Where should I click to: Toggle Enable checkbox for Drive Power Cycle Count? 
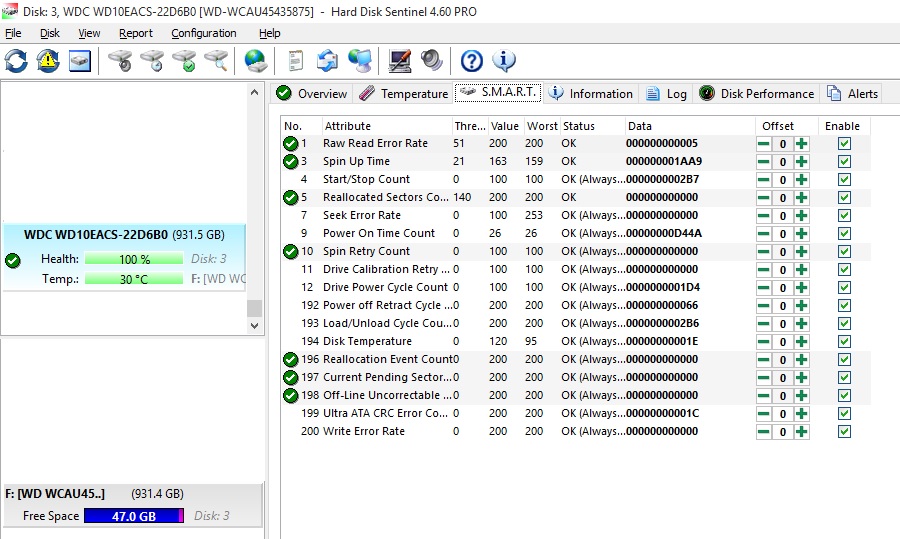[x=844, y=288]
